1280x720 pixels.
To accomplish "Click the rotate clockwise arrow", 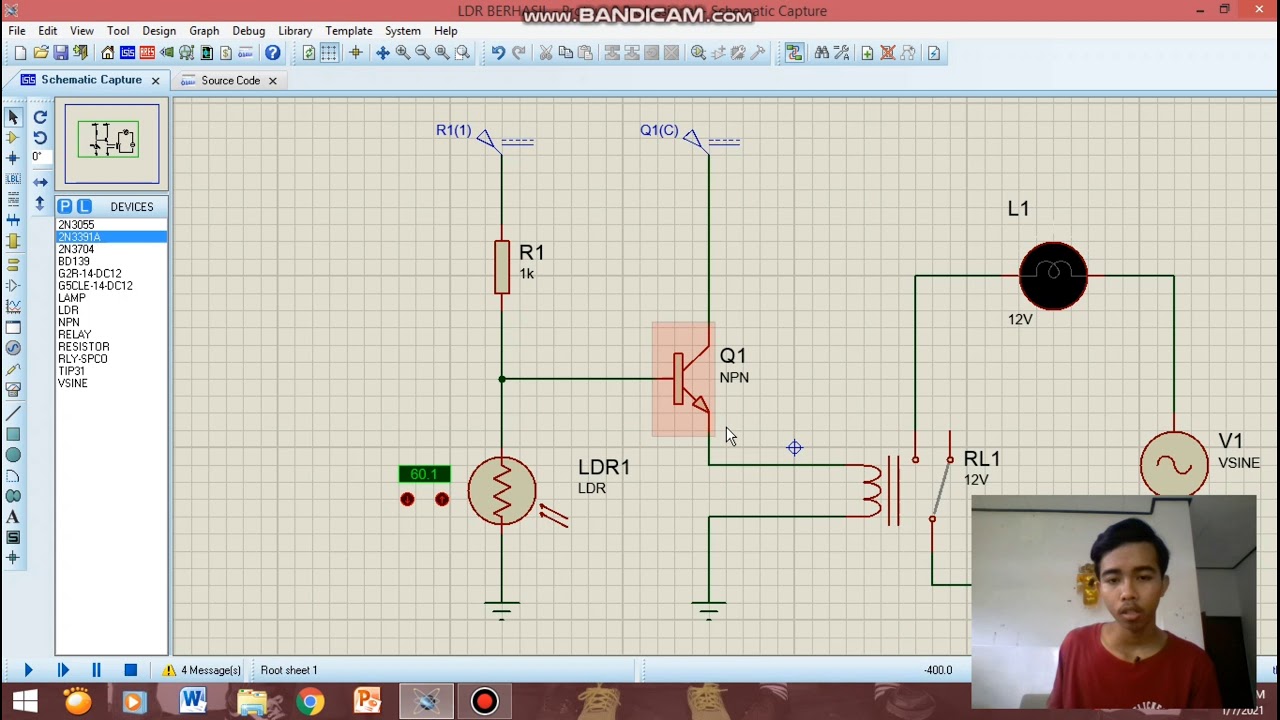I will click(x=40, y=117).
